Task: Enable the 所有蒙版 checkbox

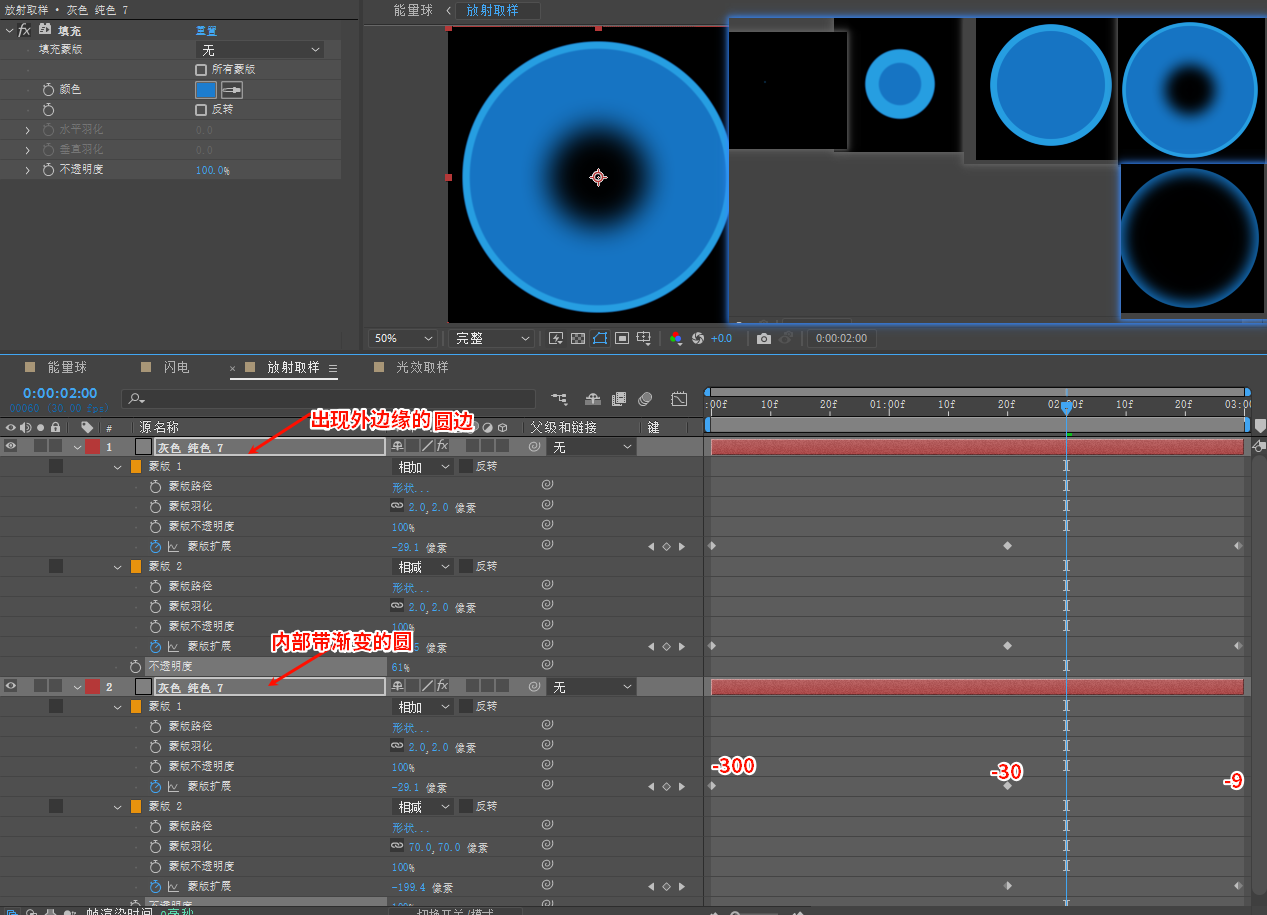Action: 201,70
